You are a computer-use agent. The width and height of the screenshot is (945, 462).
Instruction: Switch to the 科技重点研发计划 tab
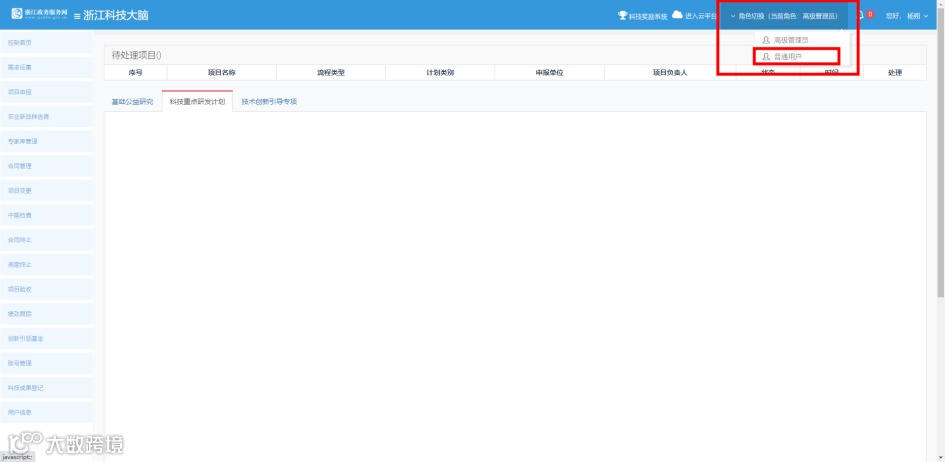pos(197,102)
